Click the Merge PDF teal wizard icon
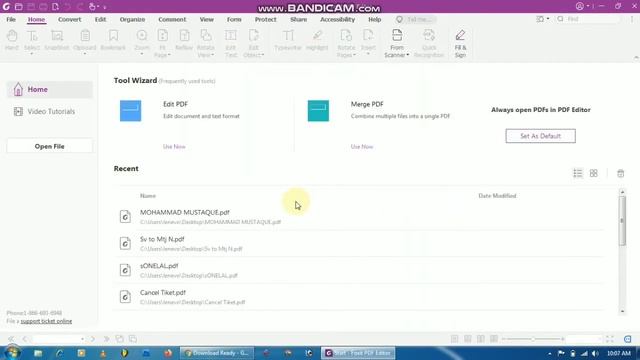 [318, 111]
